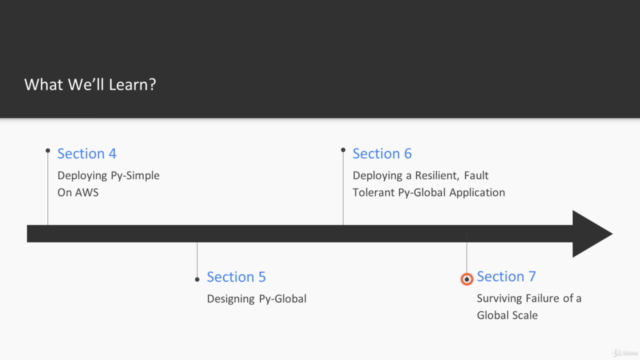The image size is (640, 360).
Task: Select the Section 5 heading
Action: coord(236,277)
